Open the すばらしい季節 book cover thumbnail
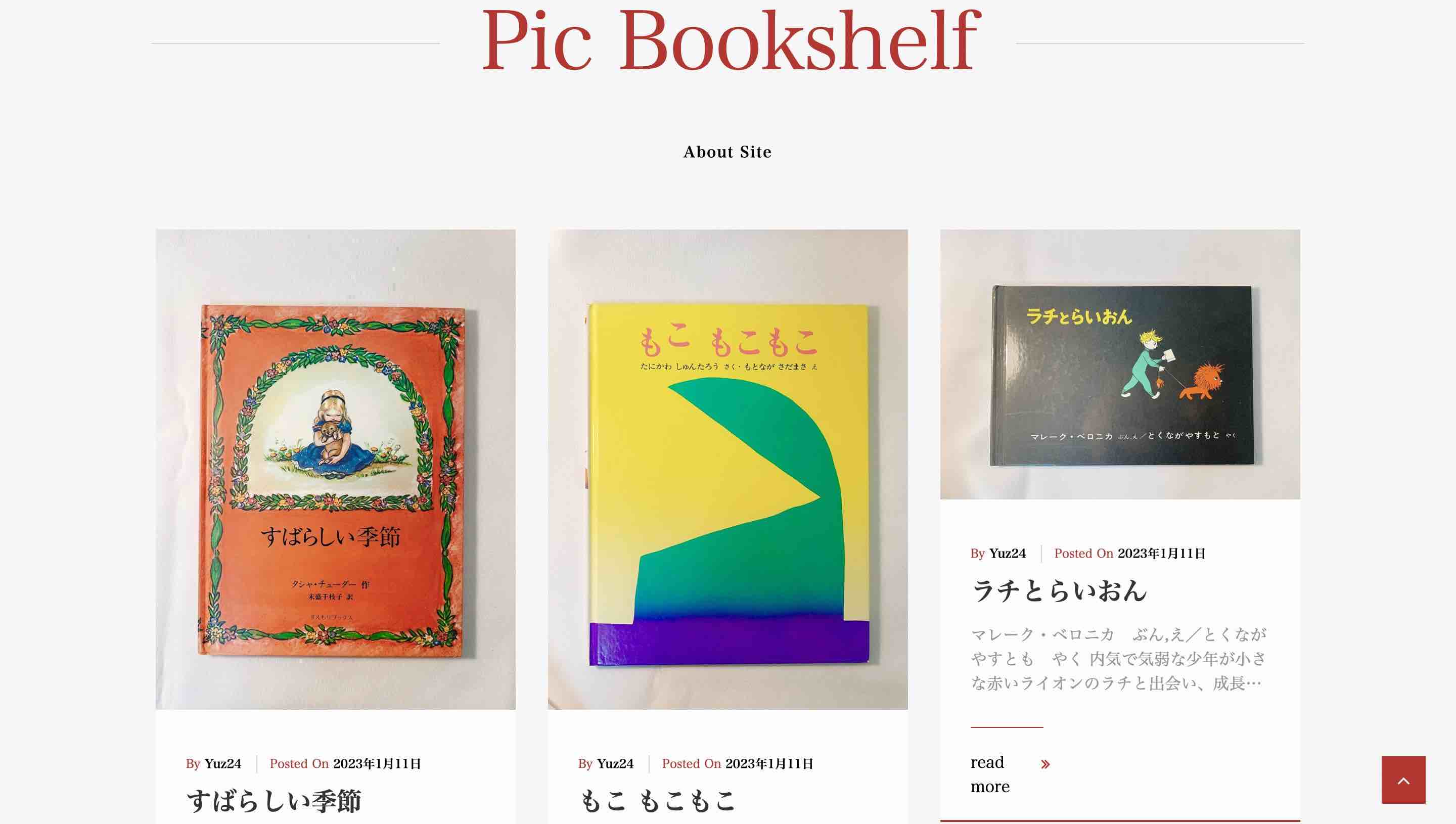1456x824 pixels. (335, 469)
